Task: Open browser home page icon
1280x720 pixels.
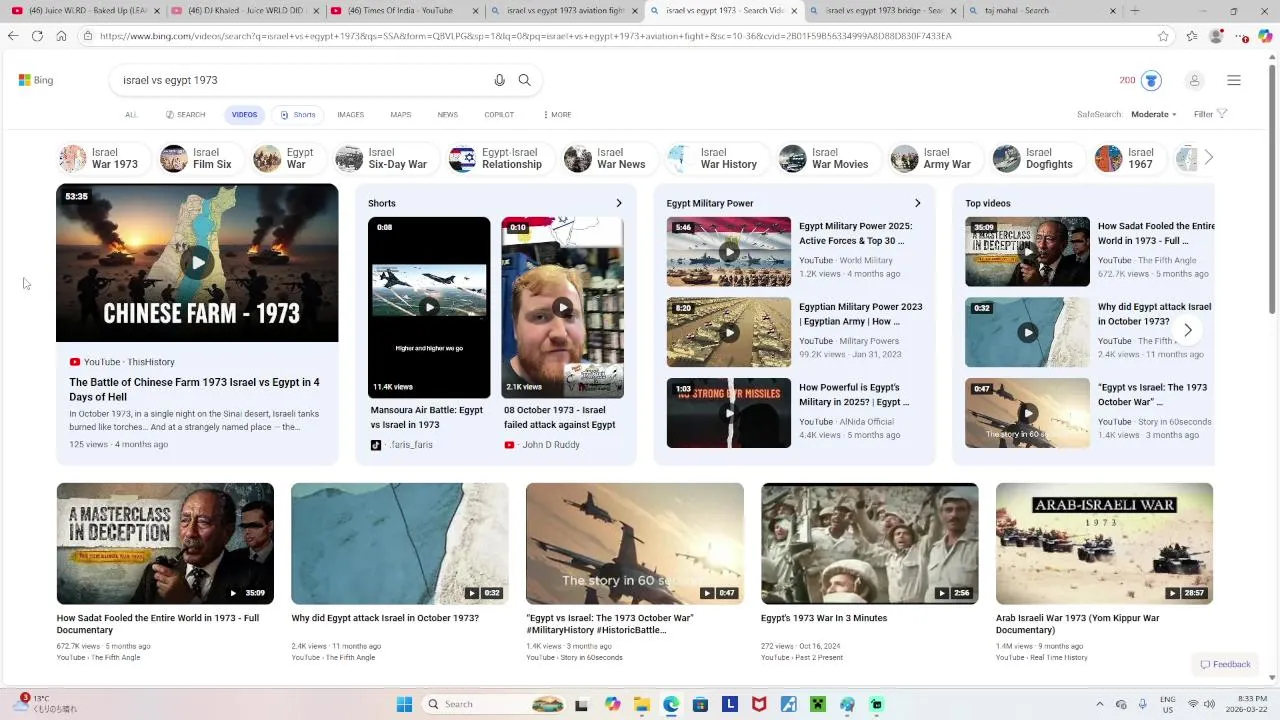Action: click(61, 36)
